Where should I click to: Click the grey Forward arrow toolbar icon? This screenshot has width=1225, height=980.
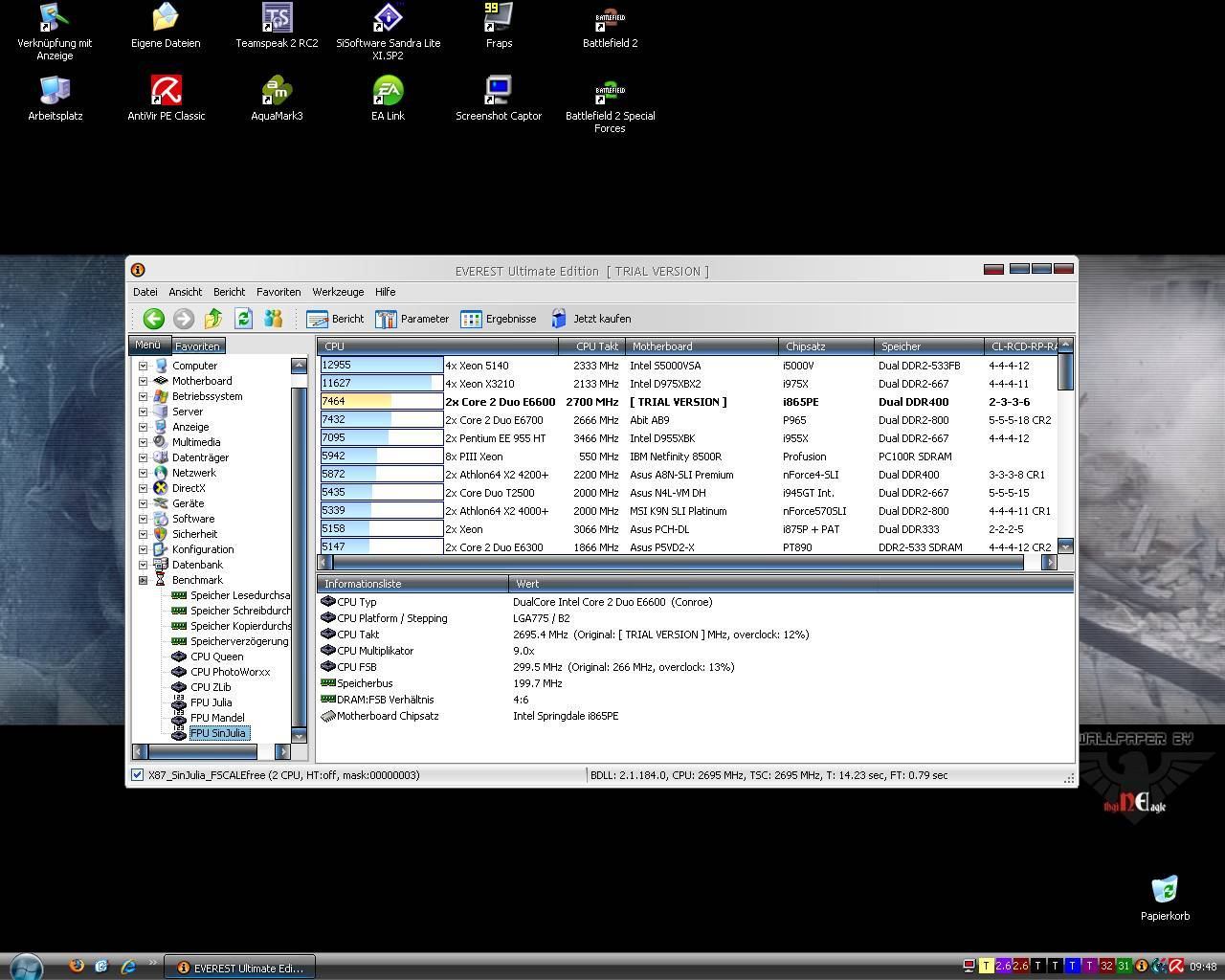(184, 319)
